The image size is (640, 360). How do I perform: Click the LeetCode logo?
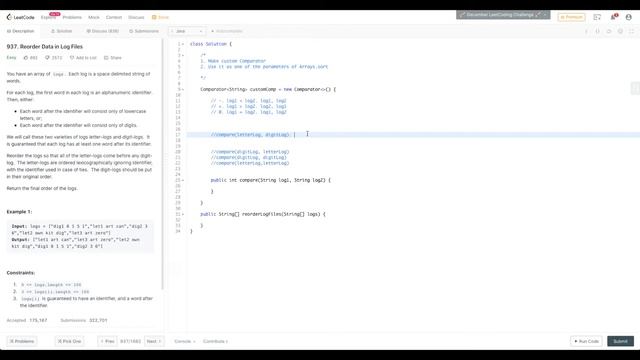20,17
